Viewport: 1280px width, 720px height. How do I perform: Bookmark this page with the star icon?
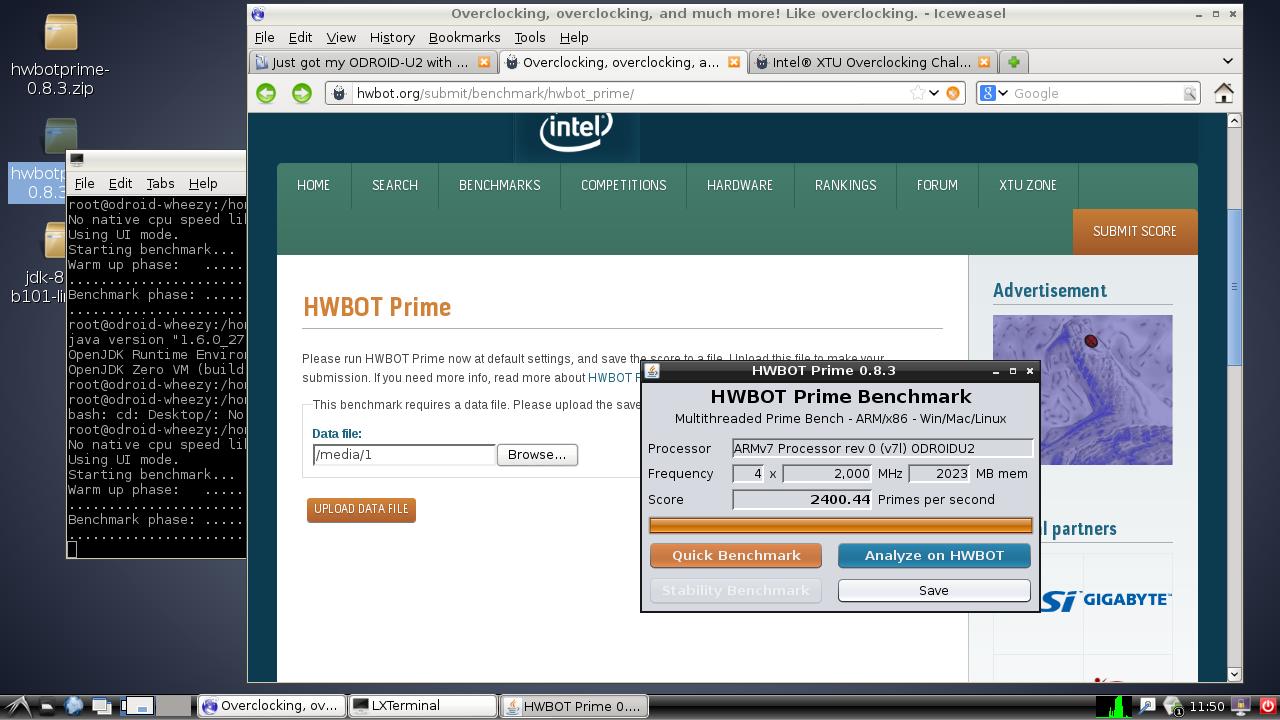(917, 93)
